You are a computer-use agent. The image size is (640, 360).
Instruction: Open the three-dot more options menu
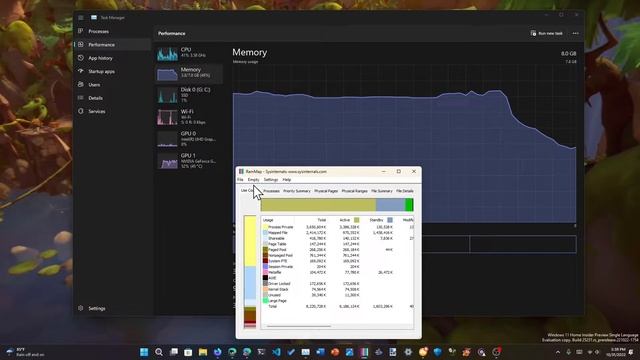point(576,33)
